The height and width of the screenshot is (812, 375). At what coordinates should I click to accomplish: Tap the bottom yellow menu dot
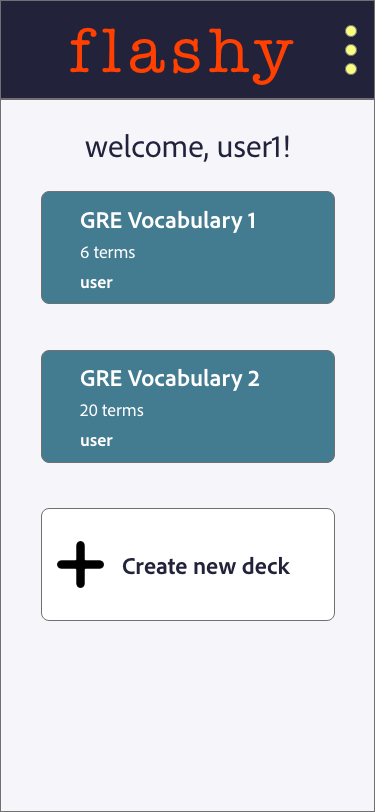pos(351,69)
